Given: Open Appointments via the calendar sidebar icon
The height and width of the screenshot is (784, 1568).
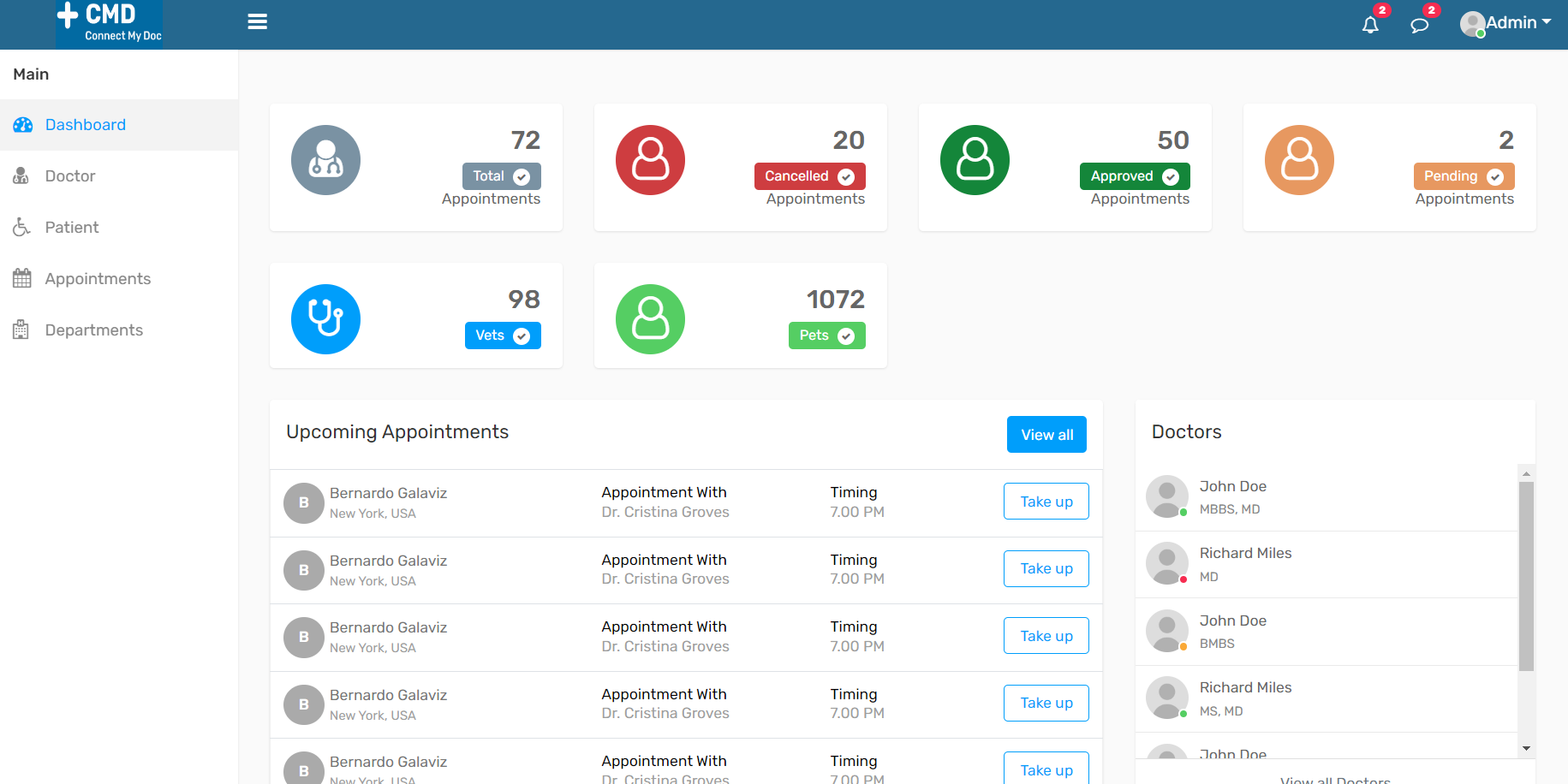Looking at the screenshot, I should 21,278.
